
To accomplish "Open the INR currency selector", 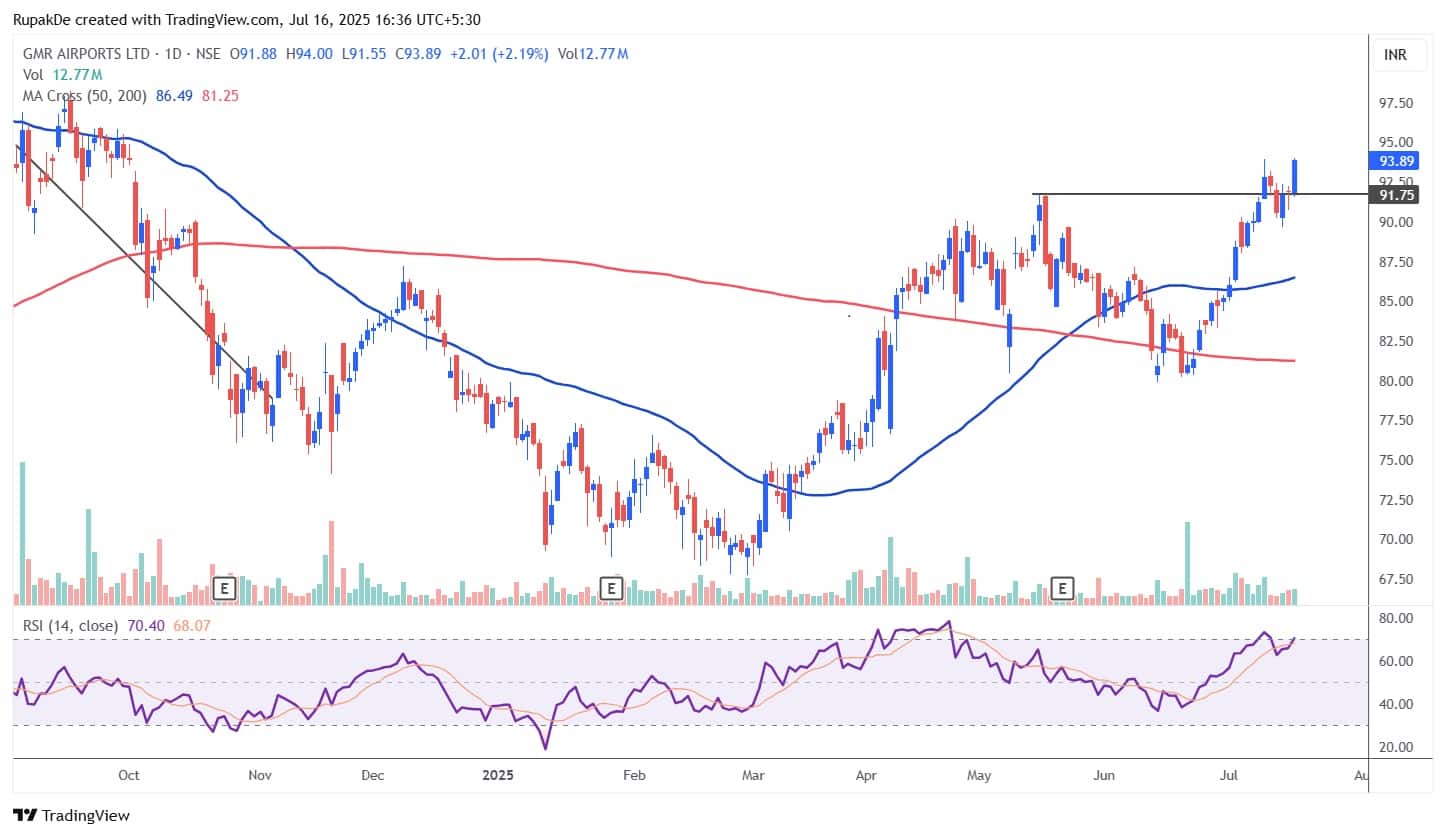I will click(1394, 54).
